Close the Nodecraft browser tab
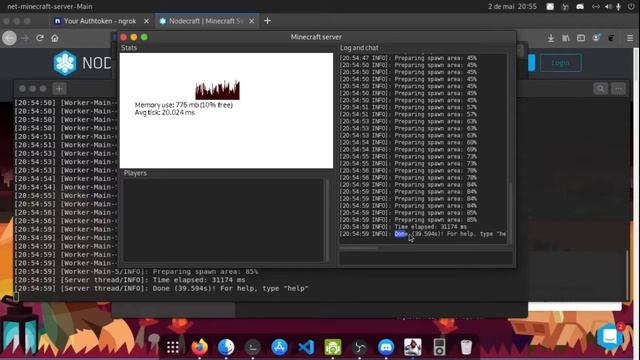 [x=251, y=21]
